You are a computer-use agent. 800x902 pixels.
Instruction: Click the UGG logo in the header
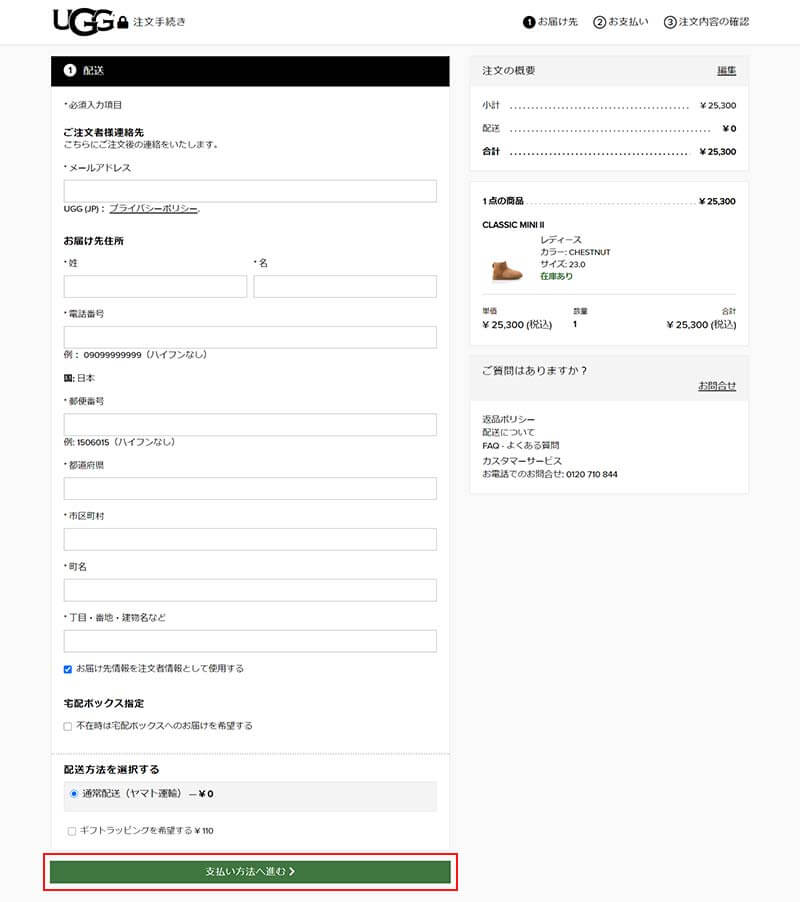click(x=83, y=22)
